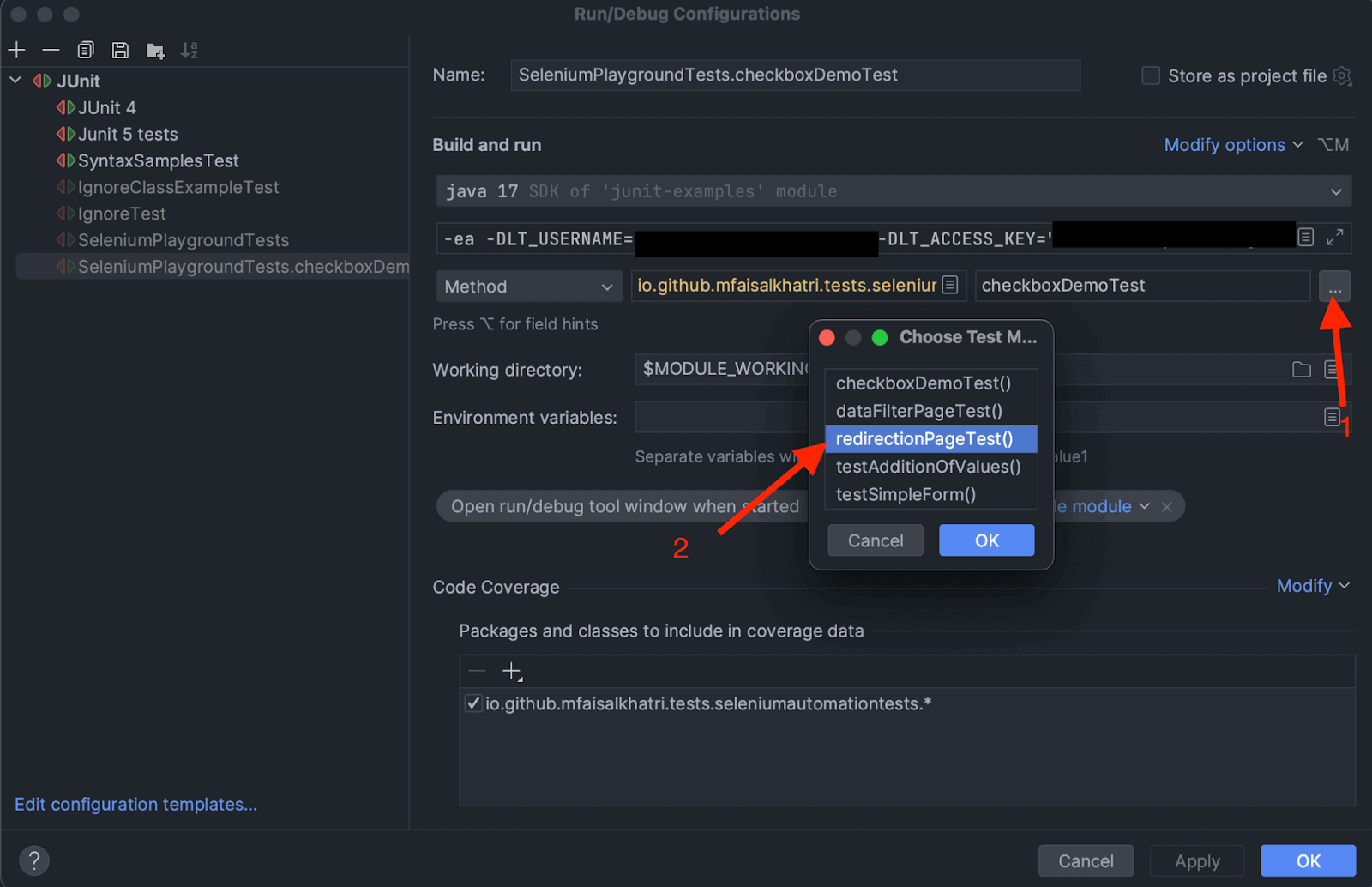
Task: Click the Add New Configuration plus icon
Action: point(16,51)
